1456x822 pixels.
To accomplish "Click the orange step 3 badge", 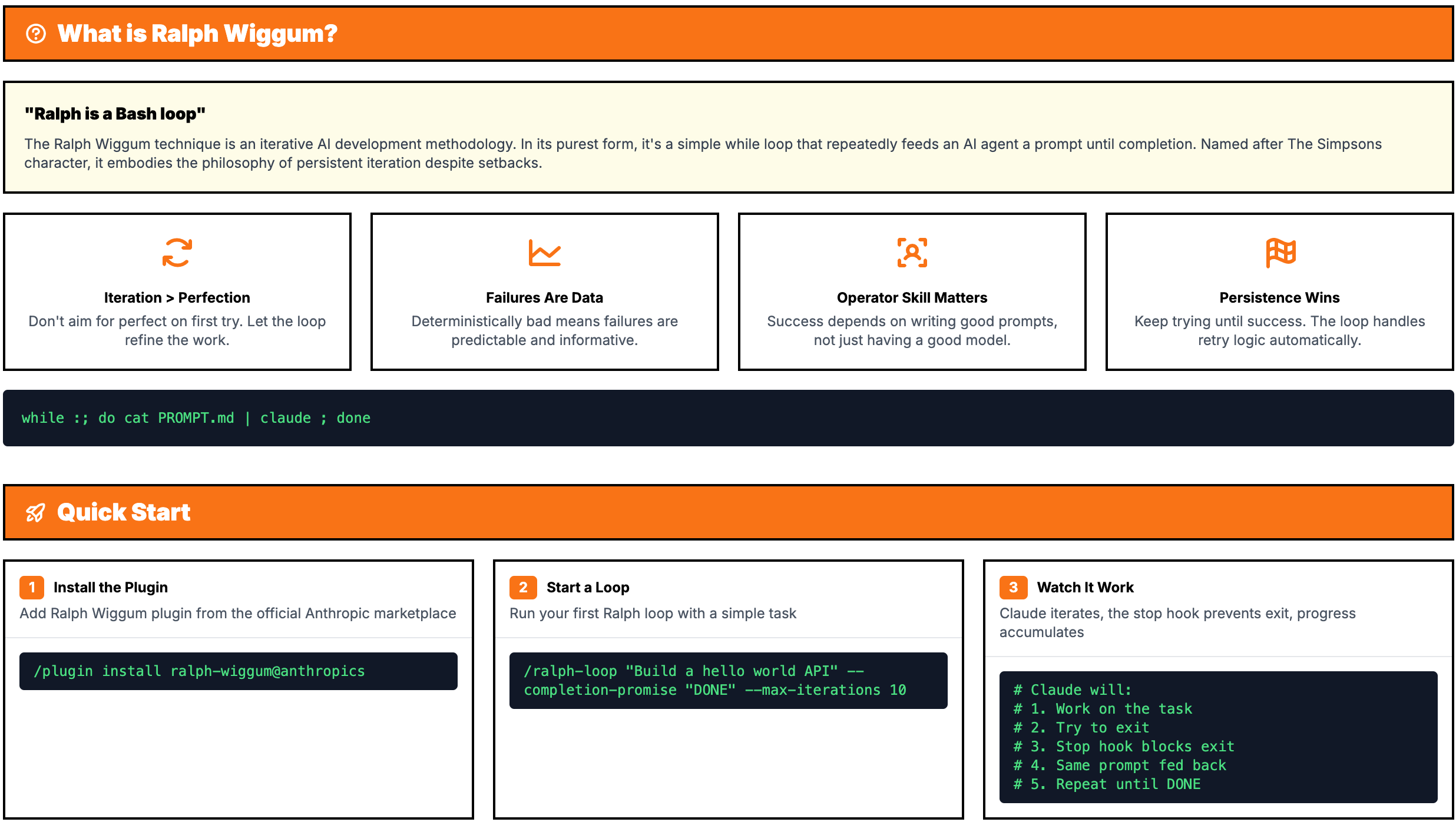I will (1013, 587).
